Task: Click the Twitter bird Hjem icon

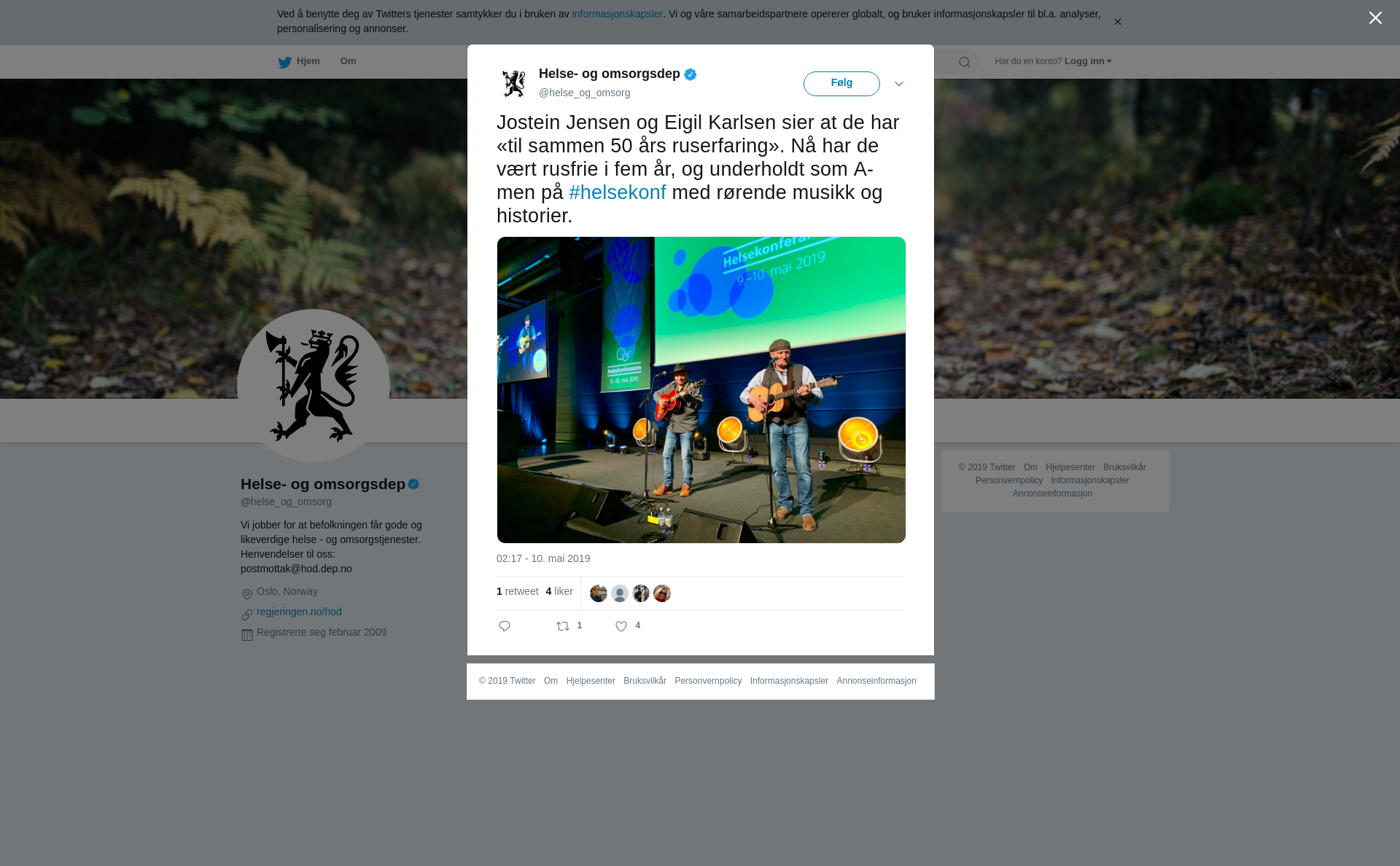Action: click(284, 62)
